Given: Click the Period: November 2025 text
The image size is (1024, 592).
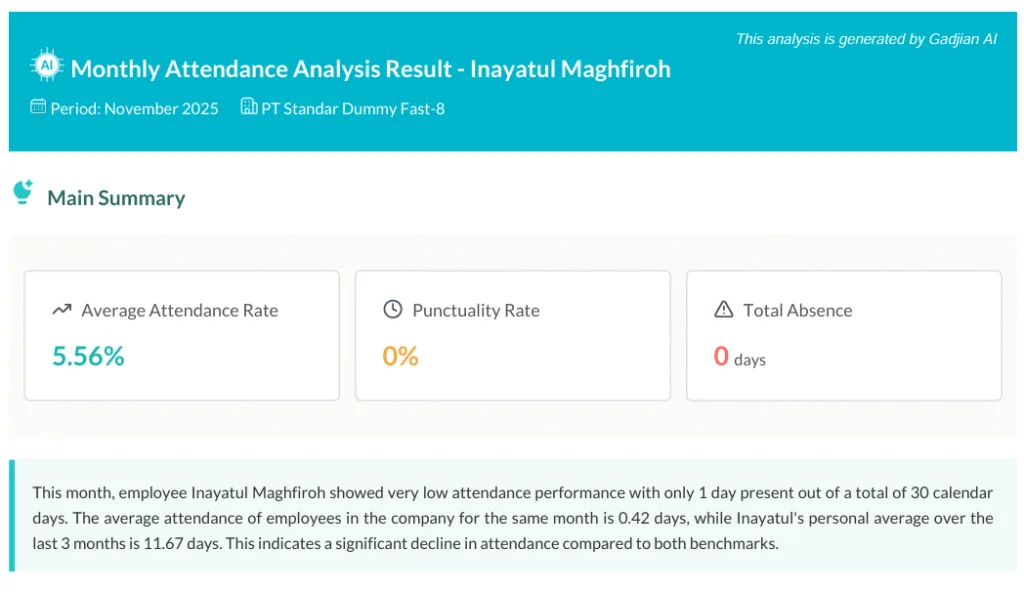Looking at the screenshot, I should coord(134,108).
